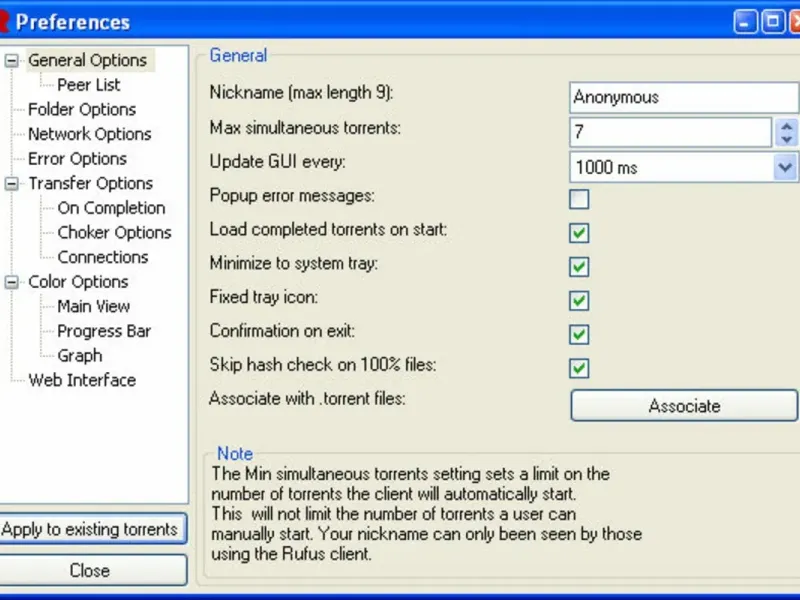Open the Peer List settings page

coord(89,85)
